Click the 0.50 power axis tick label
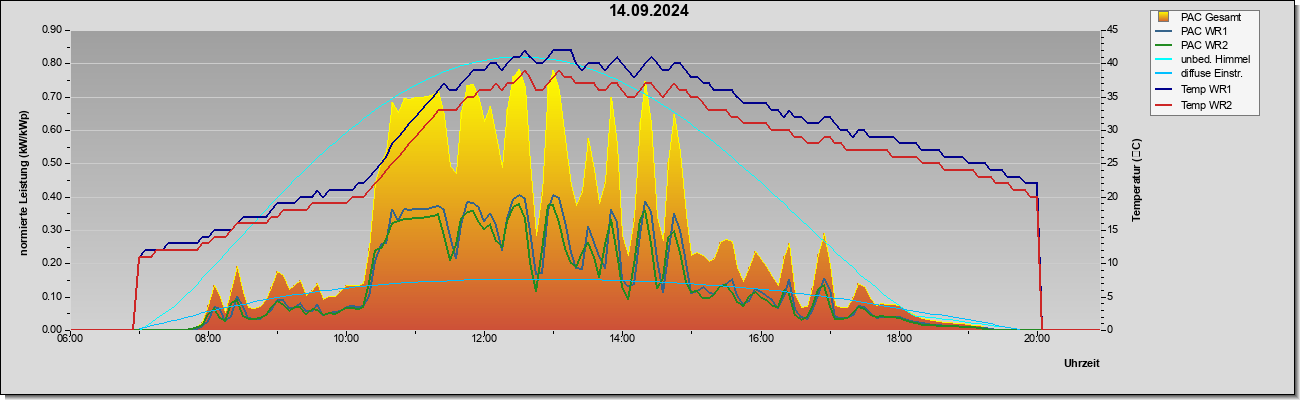This screenshot has width=1300, height=400. pos(53,163)
